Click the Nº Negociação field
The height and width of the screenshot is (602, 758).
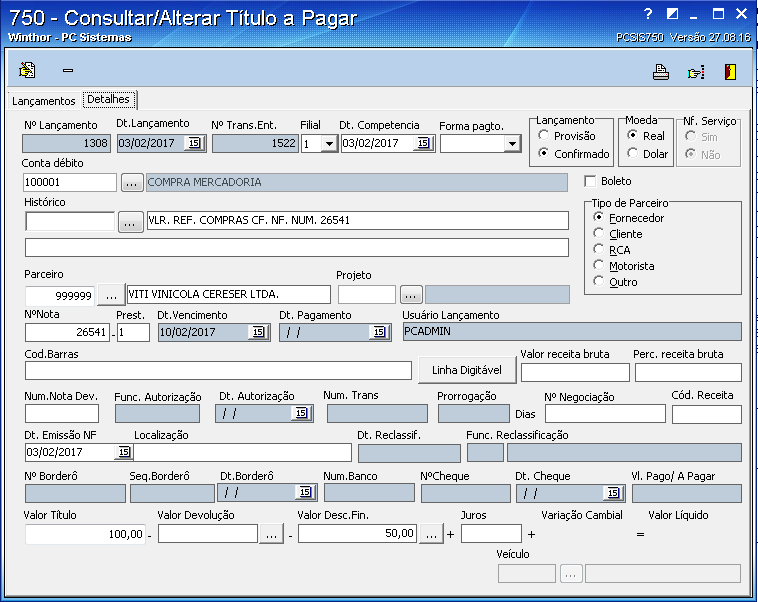(605, 414)
